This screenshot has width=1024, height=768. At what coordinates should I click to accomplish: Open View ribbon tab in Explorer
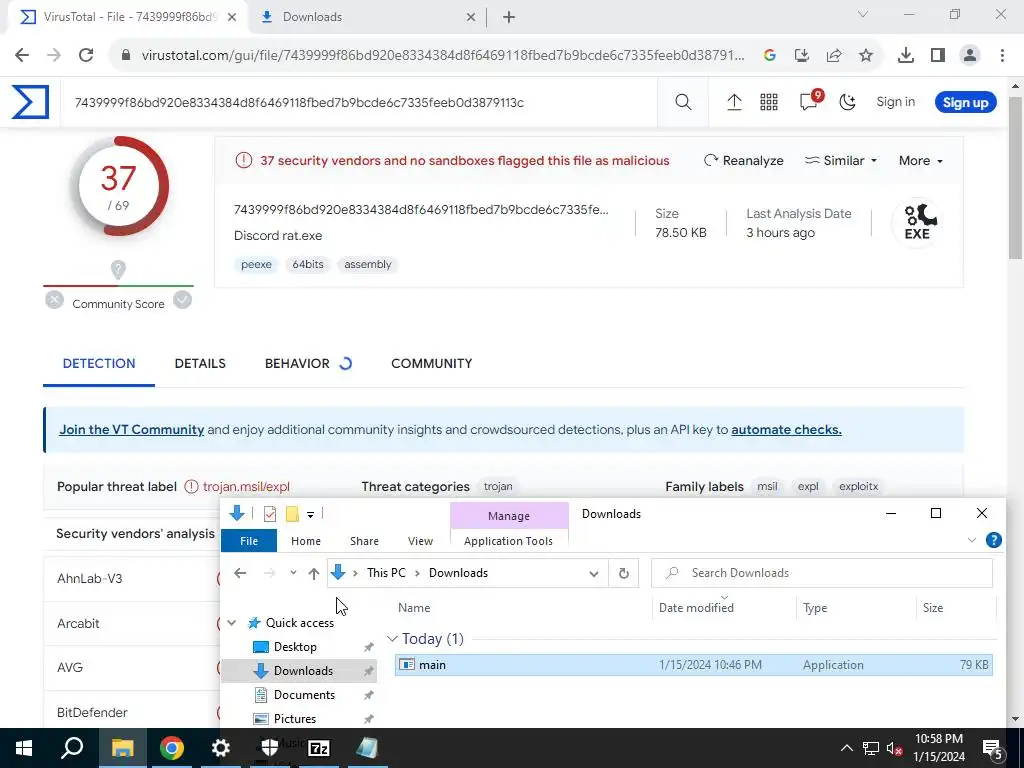pos(420,541)
